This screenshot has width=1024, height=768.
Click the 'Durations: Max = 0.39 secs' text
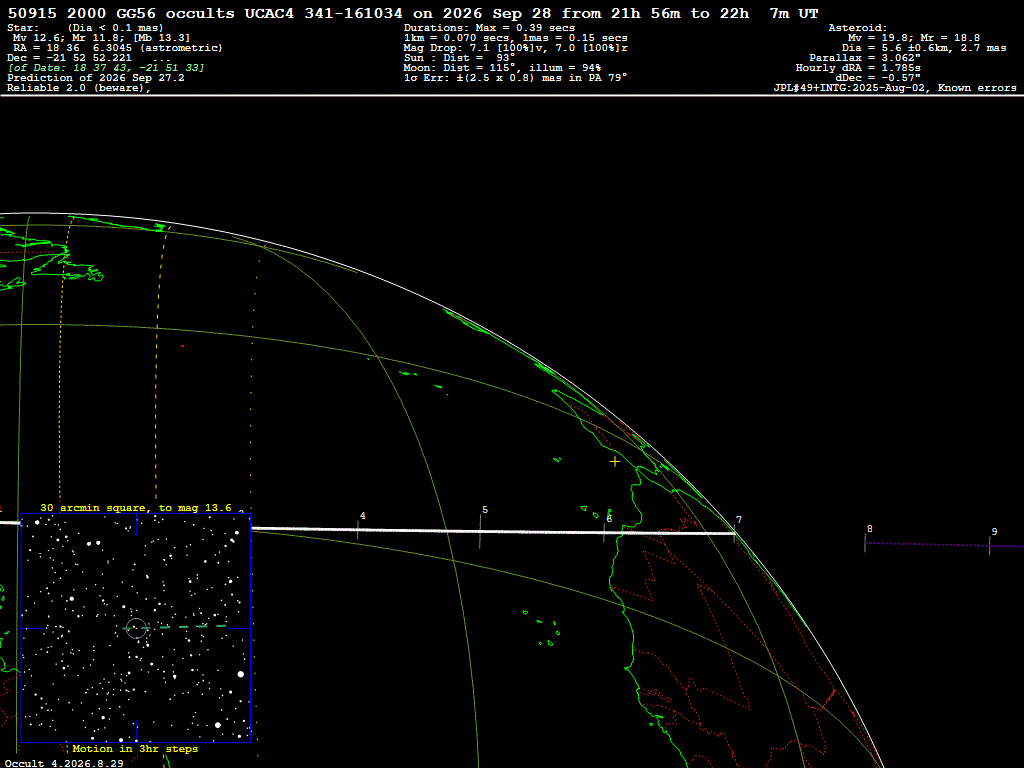[489, 28]
